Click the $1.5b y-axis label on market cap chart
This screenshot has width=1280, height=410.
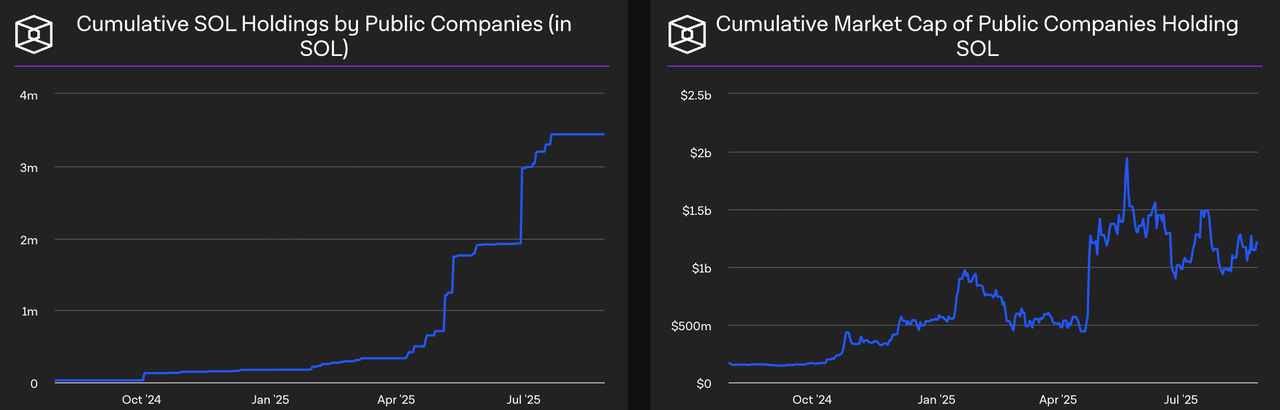point(694,211)
